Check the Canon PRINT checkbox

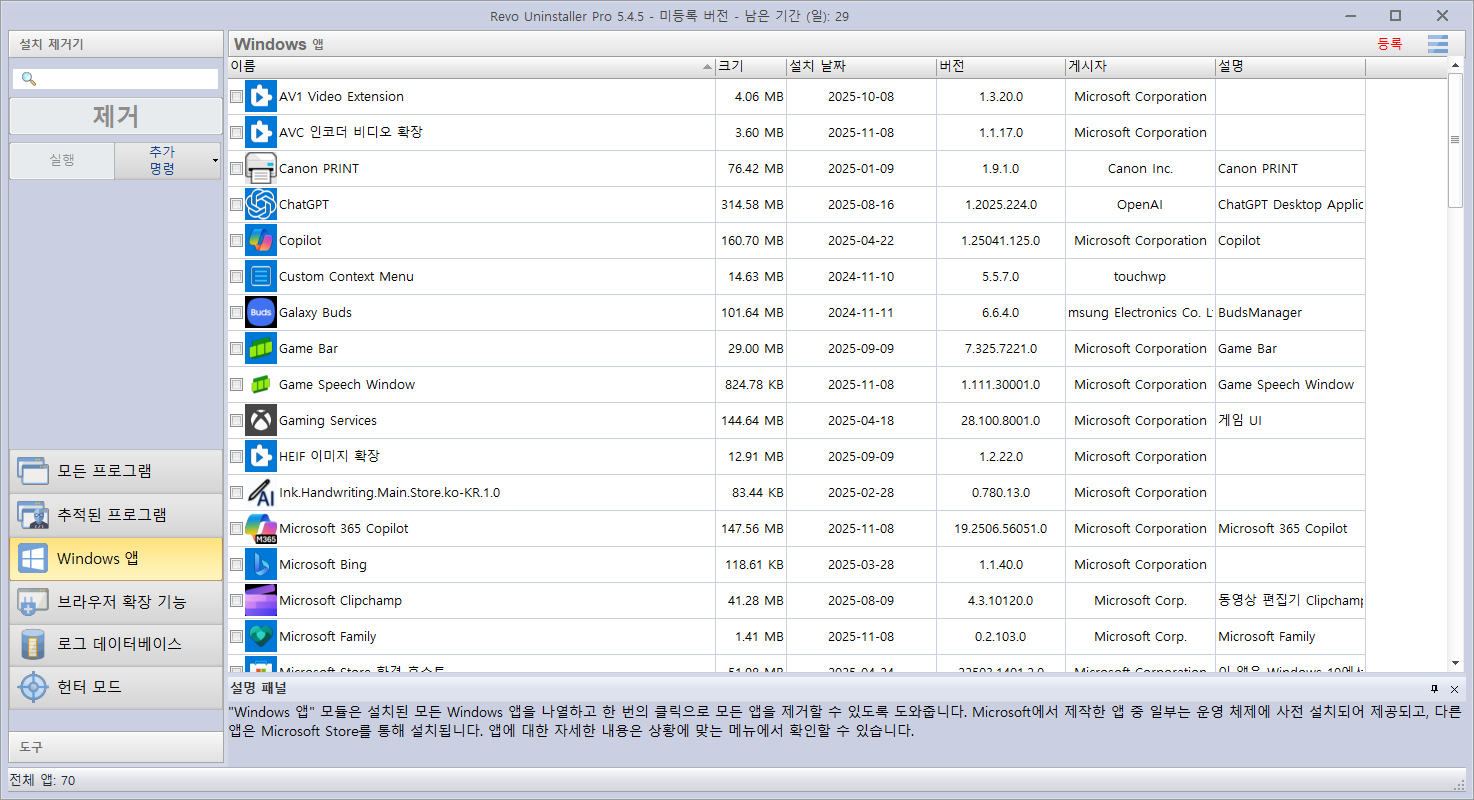[236, 169]
